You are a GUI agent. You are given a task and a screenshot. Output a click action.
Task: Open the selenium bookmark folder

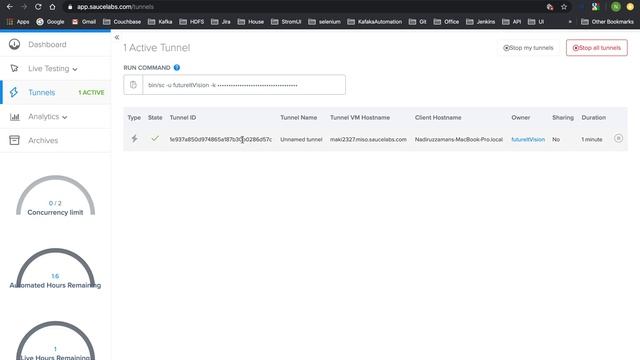(x=325, y=22)
